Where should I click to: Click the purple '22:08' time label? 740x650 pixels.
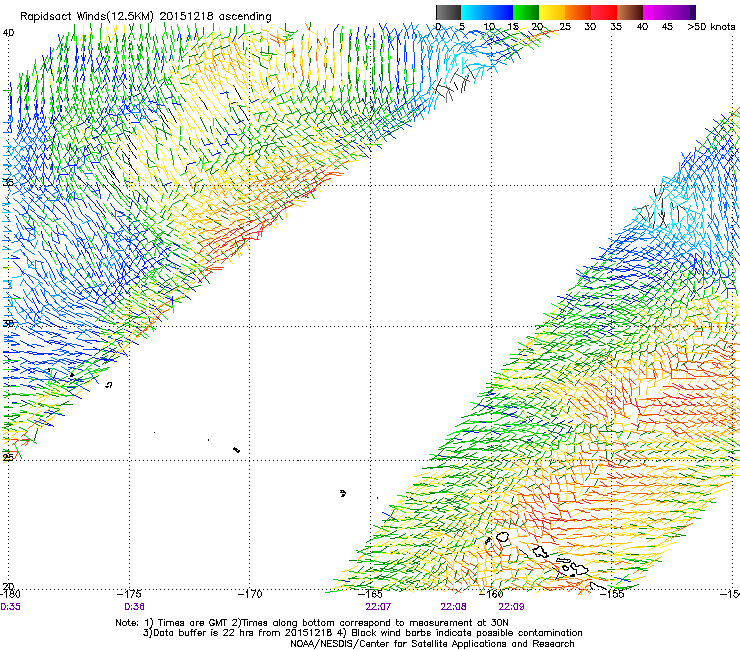click(x=453, y=607)
